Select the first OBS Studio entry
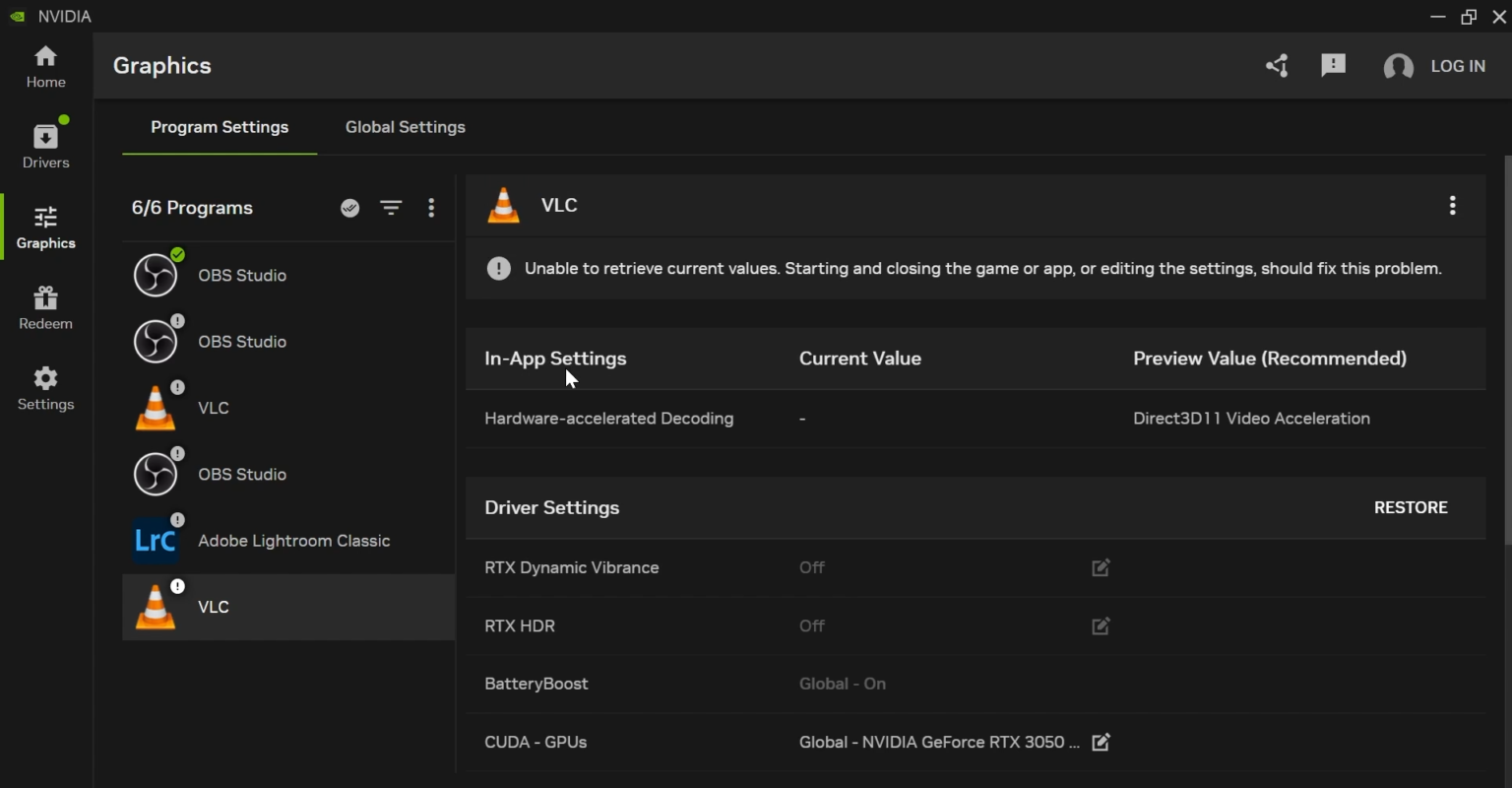 point(242,276)
